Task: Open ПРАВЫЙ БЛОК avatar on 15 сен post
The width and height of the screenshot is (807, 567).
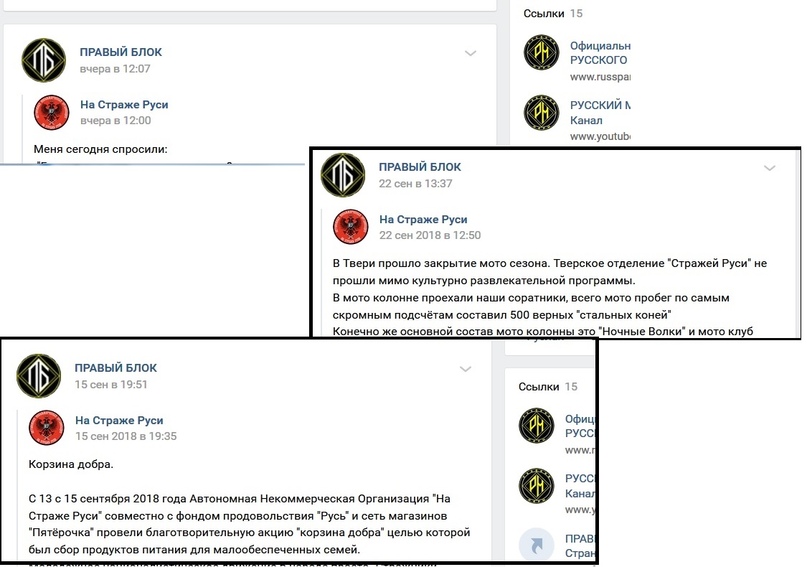Action: tap(39, 376)
